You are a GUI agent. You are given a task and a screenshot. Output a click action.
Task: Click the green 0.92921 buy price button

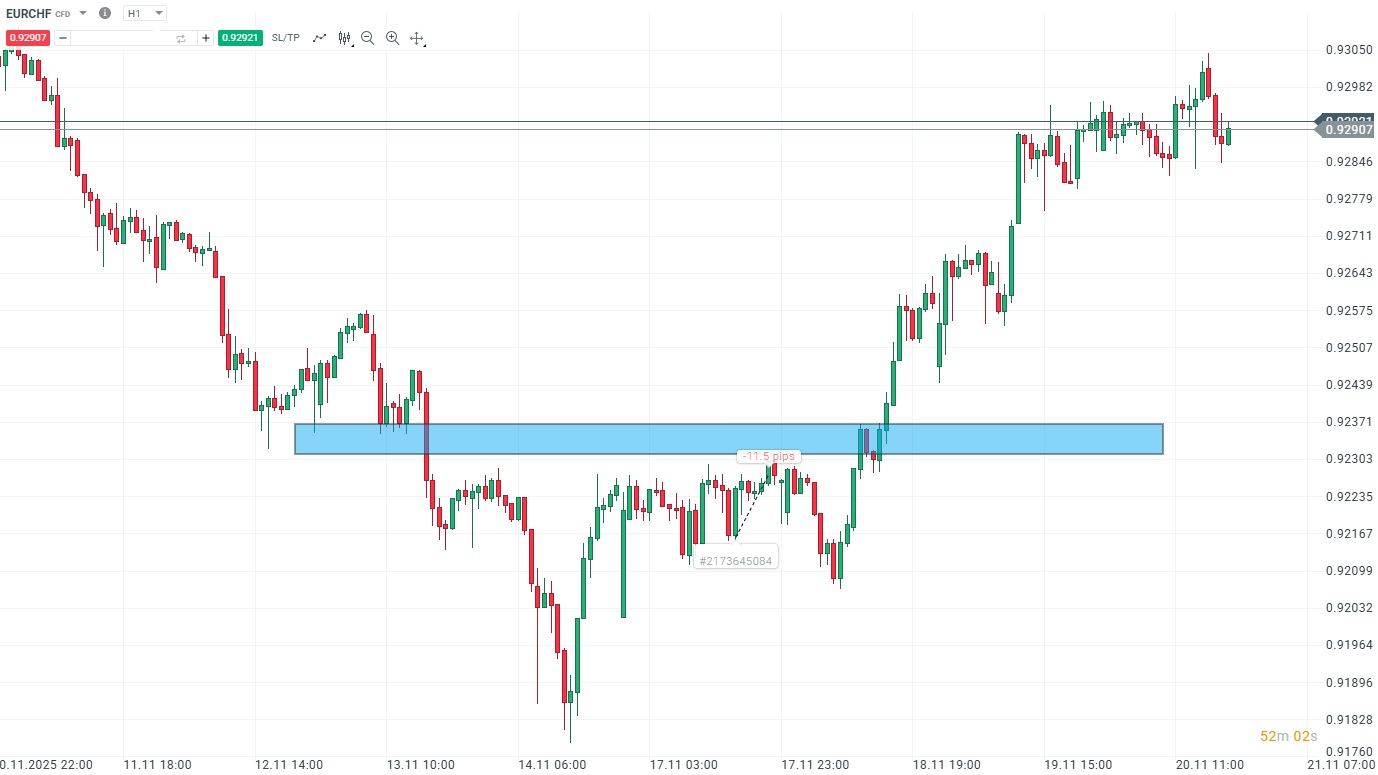pos(240,38)
